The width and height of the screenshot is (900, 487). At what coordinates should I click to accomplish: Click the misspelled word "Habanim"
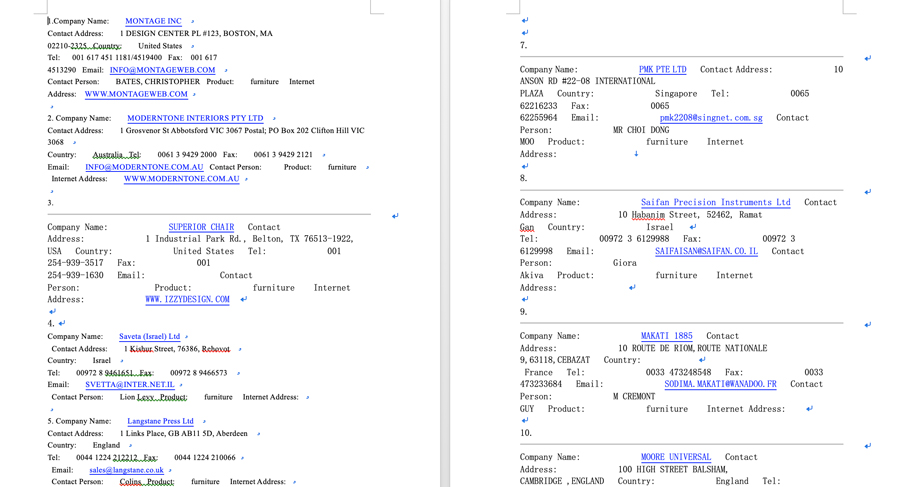[648, 215]
